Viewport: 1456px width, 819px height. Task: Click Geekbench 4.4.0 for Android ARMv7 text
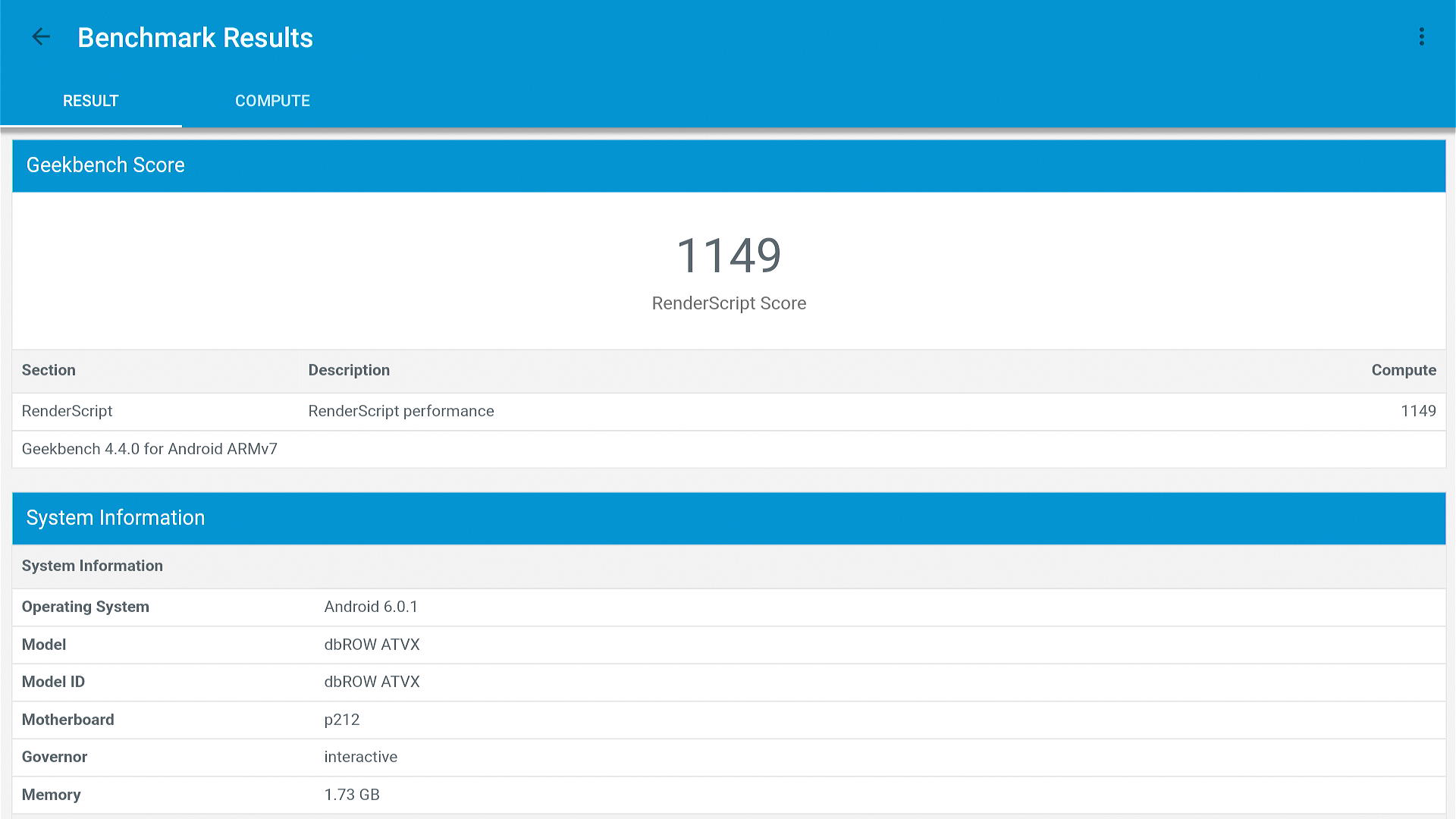tap(149, 449)
